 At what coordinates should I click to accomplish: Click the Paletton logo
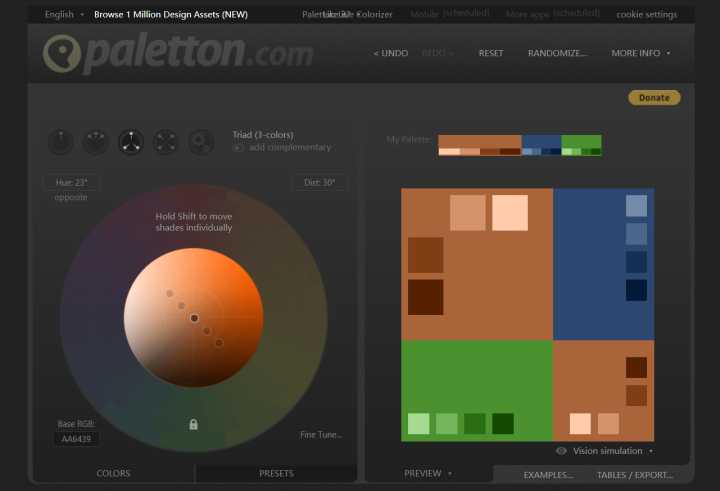pyautogui.click(x=178, y=53)
